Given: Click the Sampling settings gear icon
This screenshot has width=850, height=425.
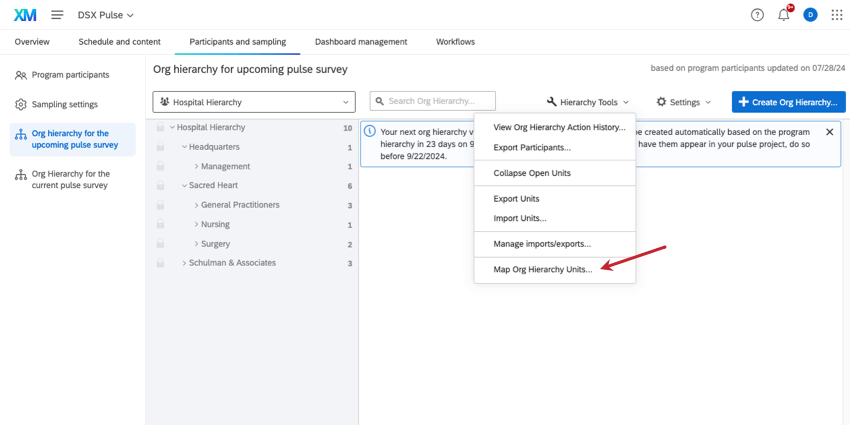Looking at the screenshot, I should tap(21, 104).
